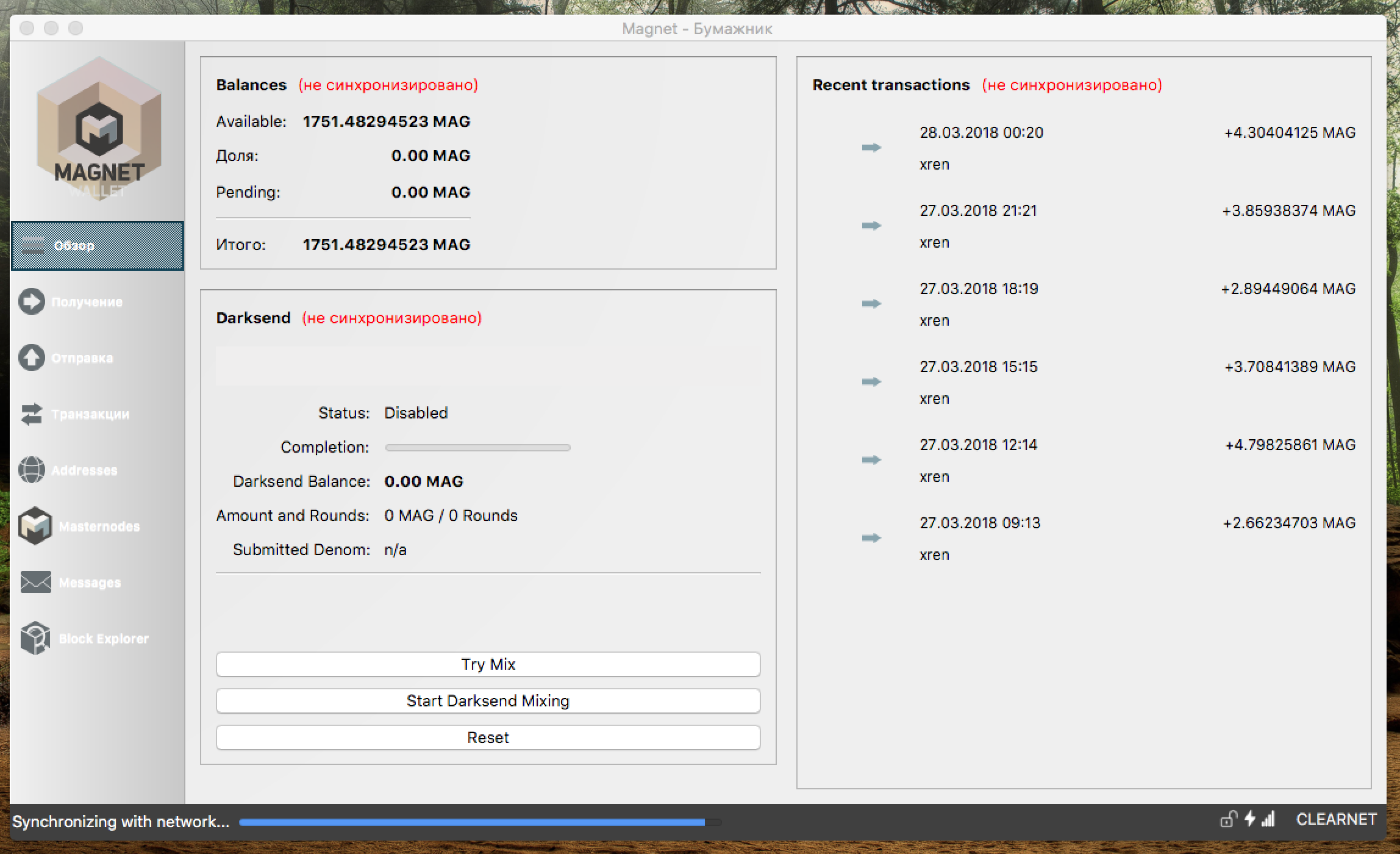Image resolution: width=1400 pixels, height=854 pixels.
Task: Click the Submitted Denom n/a value
Action: click(395, 550)
